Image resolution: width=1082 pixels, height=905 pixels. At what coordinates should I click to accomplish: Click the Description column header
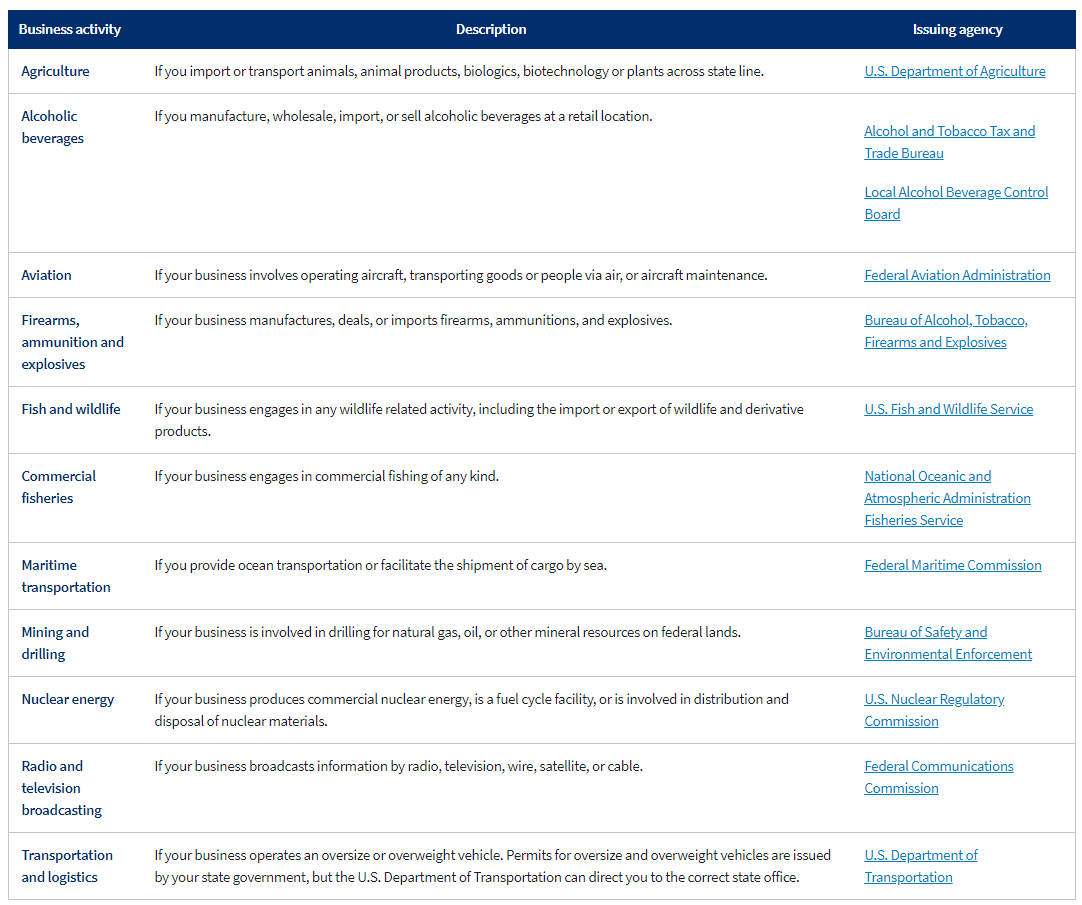click(x=491, y=29)
